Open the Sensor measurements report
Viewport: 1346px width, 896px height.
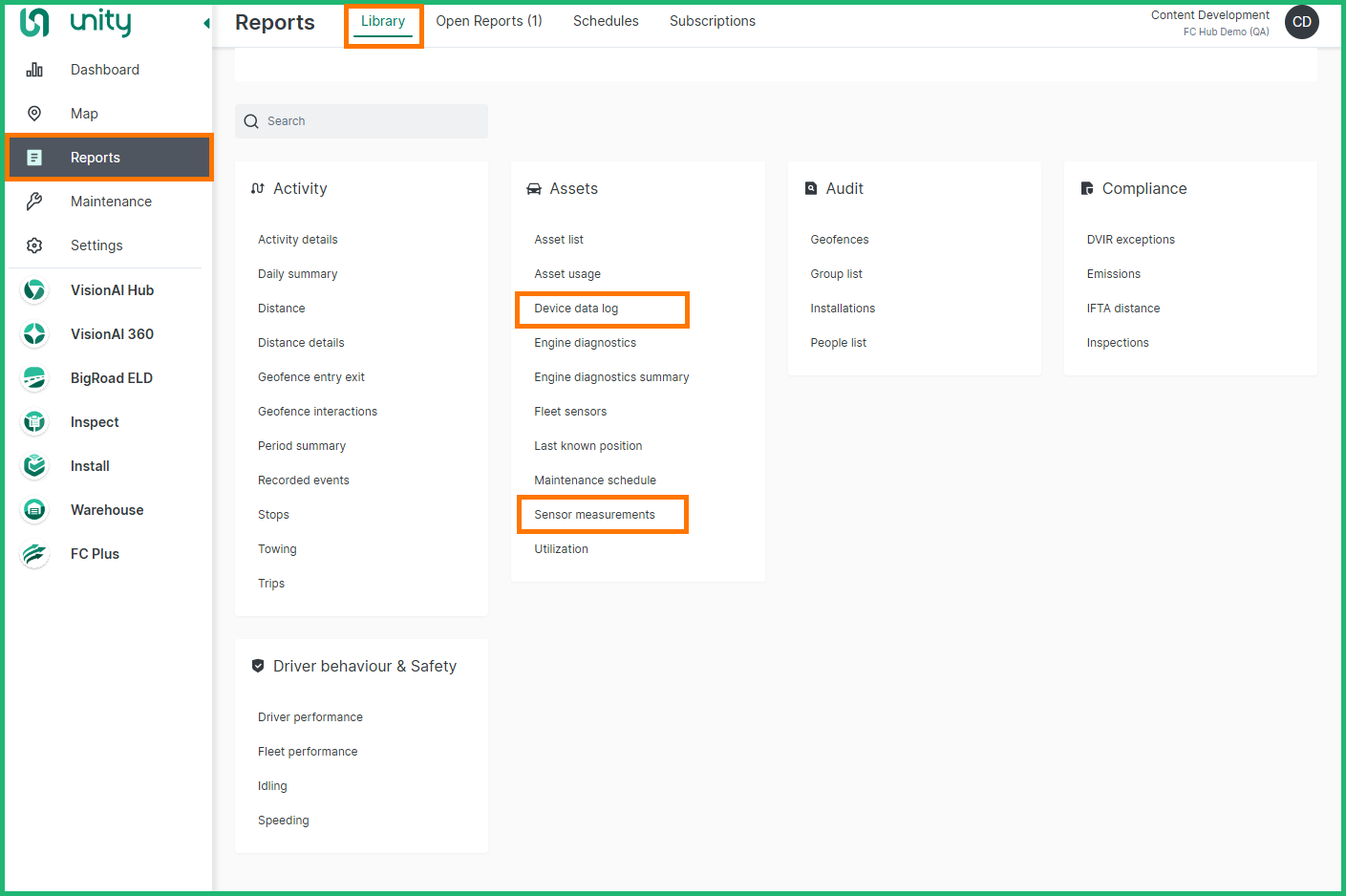tap(594, 515)
